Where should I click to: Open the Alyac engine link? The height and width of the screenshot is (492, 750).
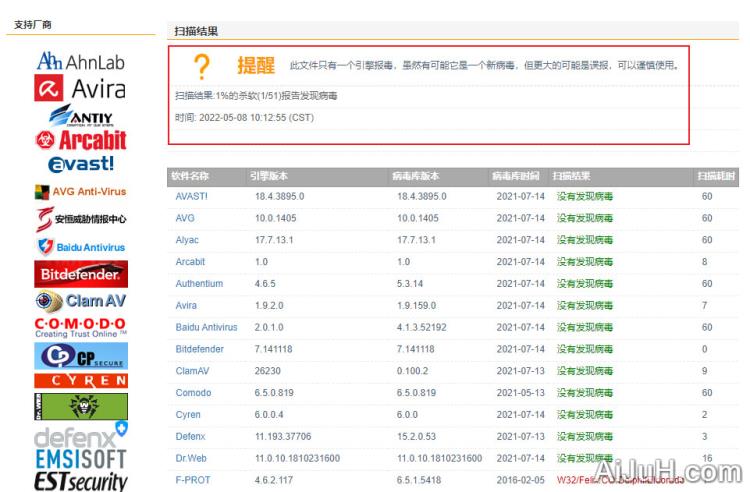click(187, 240)
